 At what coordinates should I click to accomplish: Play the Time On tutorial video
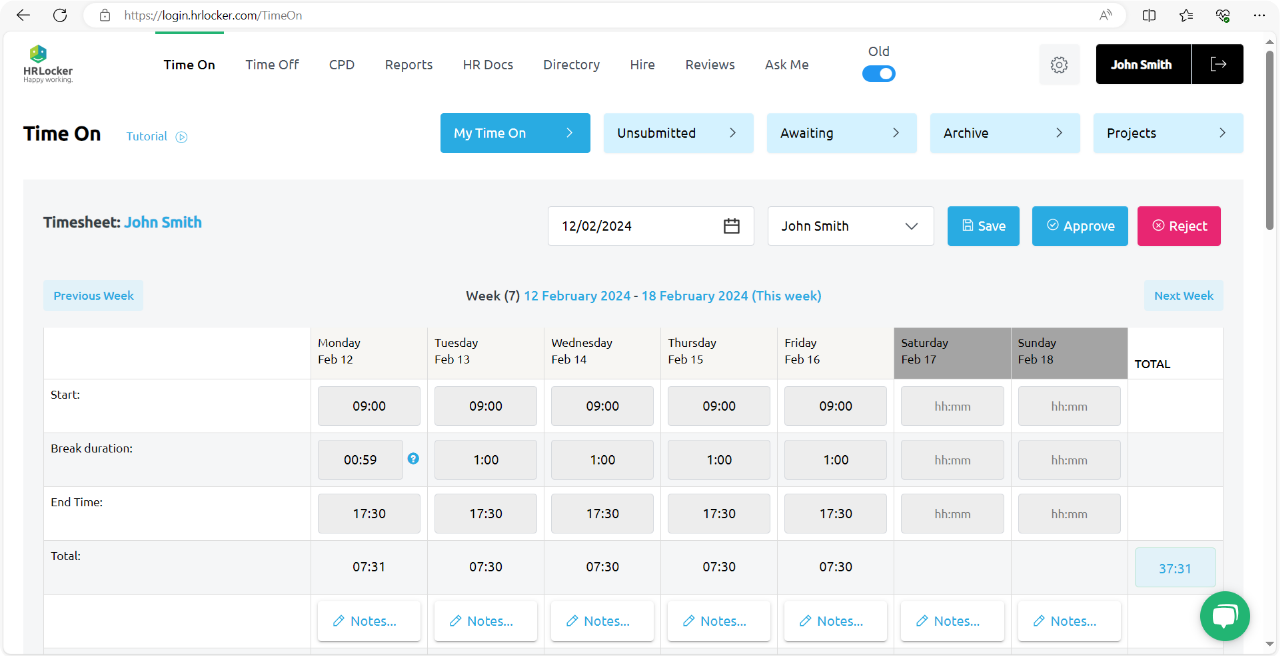pos(183,137)
